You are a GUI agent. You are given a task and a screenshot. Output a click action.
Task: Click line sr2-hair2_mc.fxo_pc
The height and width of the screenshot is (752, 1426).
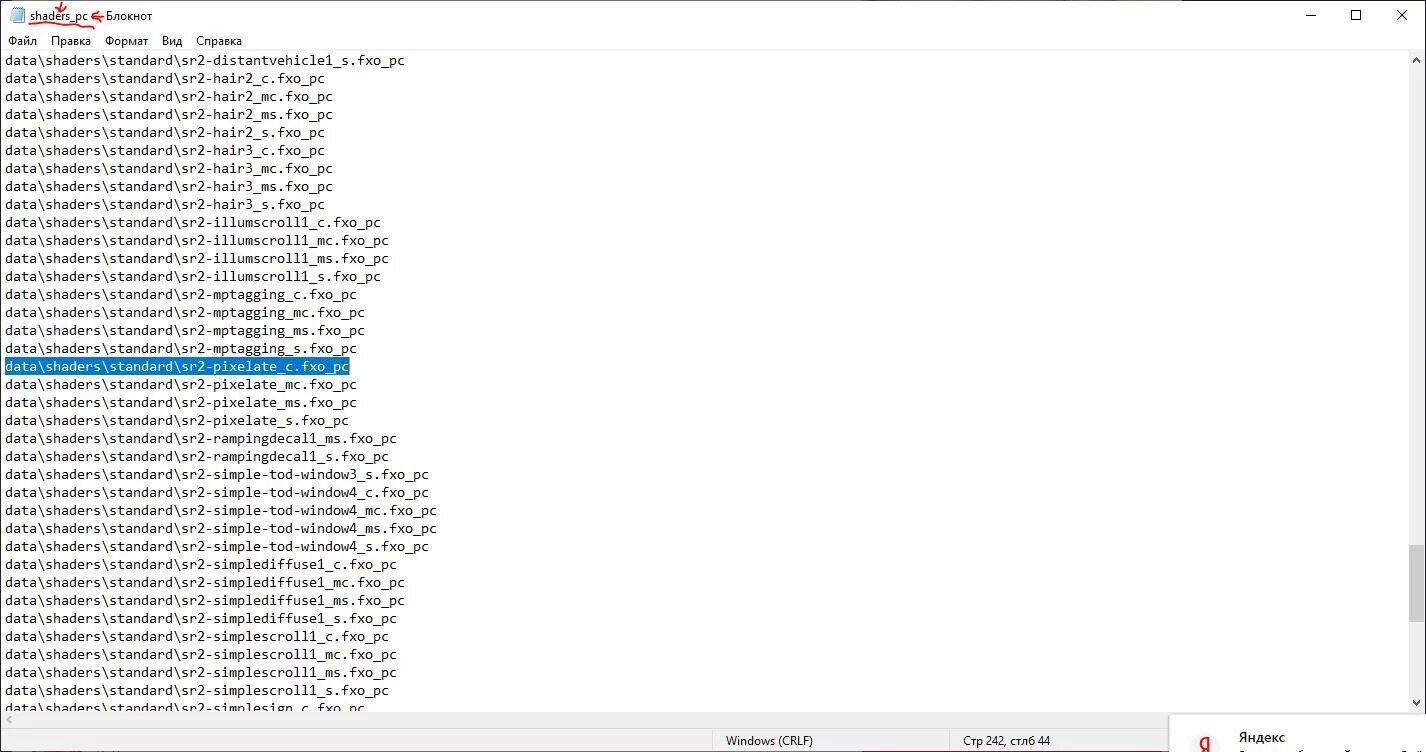click(x=169, y=97)
